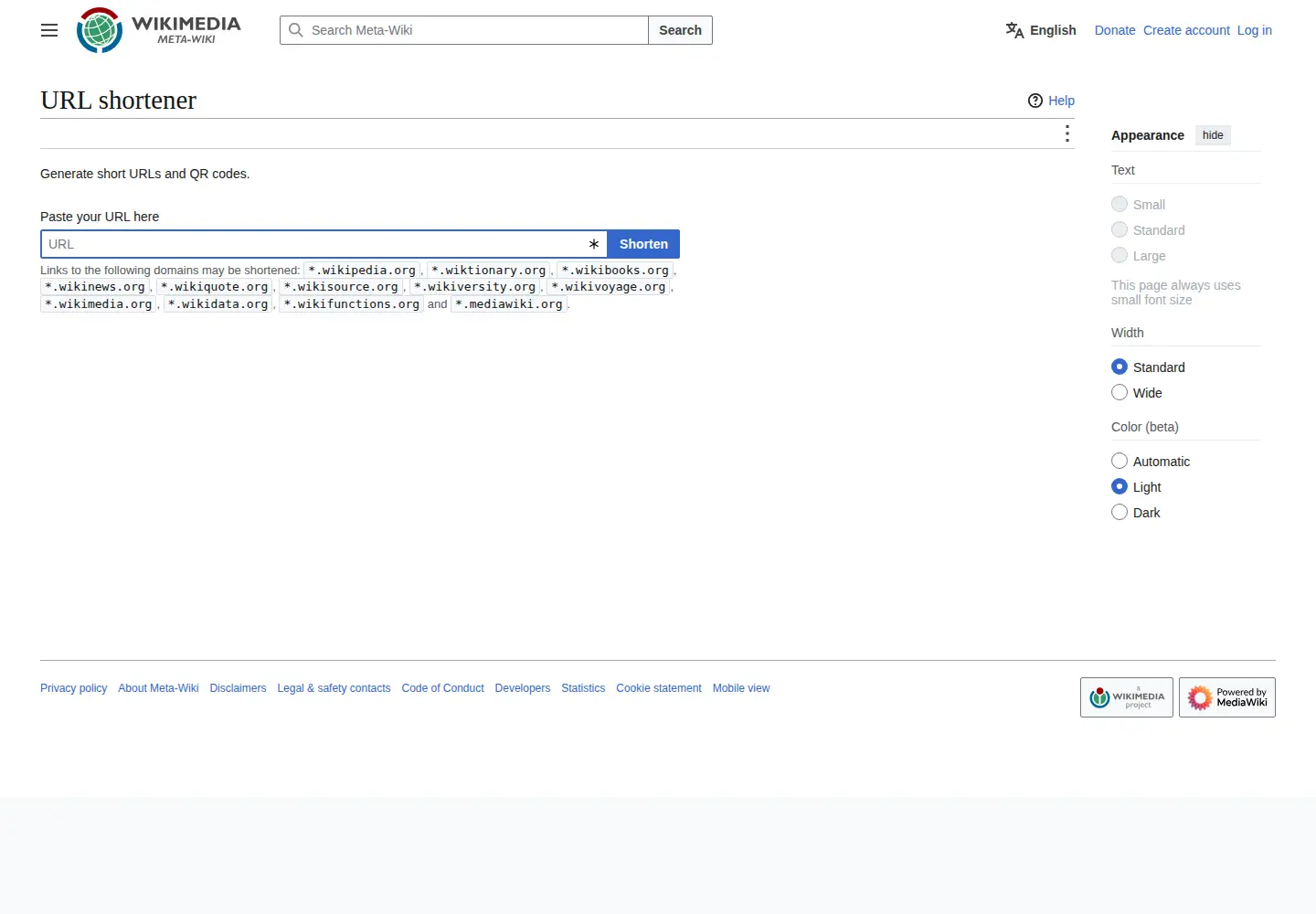Click the *.wikimedia.org domain text
Image resolution: width=1316 pixels, height=914 pixels.
tap(99, 304)
